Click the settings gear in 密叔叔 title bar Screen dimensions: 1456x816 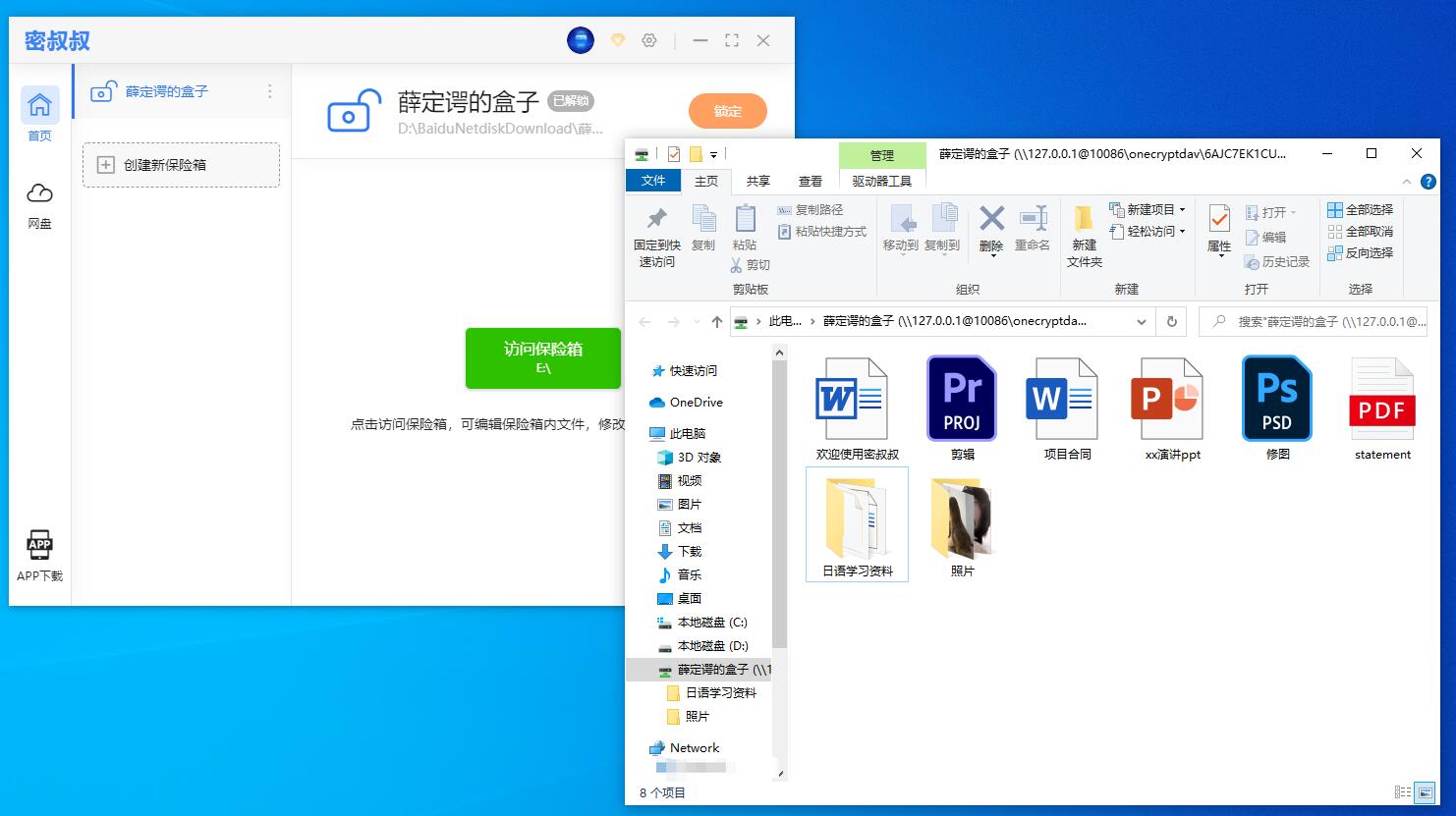pyautogui.click(x=648, y=40)
